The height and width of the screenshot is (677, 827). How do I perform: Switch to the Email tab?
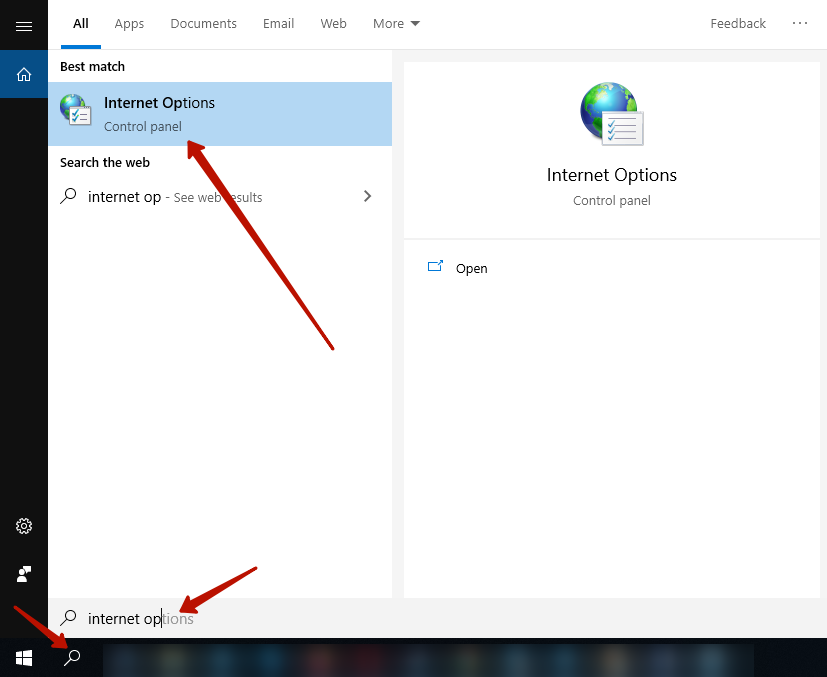[x=278, y=24]
